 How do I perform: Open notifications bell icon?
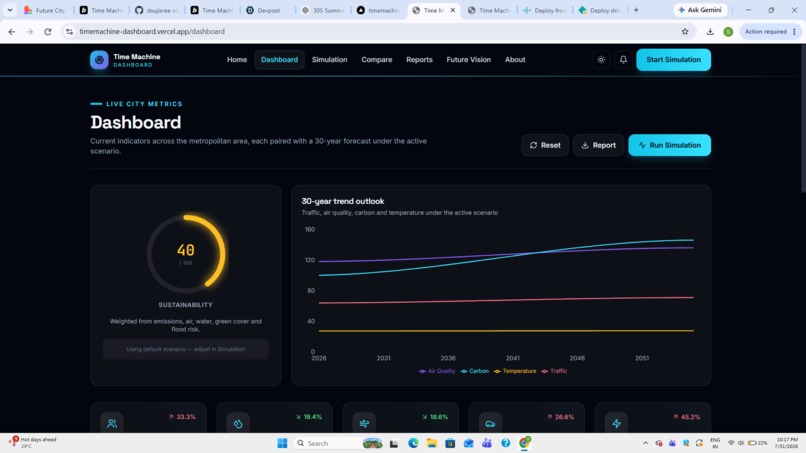click(x=623, y=60)
